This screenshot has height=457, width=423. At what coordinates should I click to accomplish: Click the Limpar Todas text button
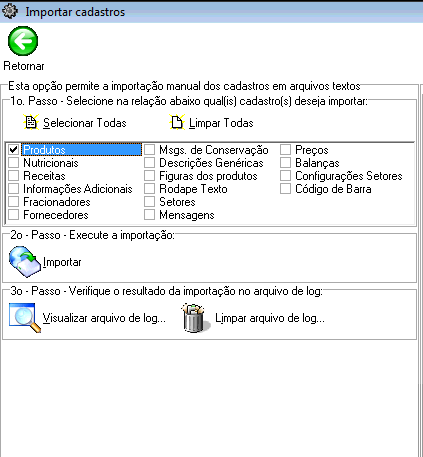click(221, 123)
